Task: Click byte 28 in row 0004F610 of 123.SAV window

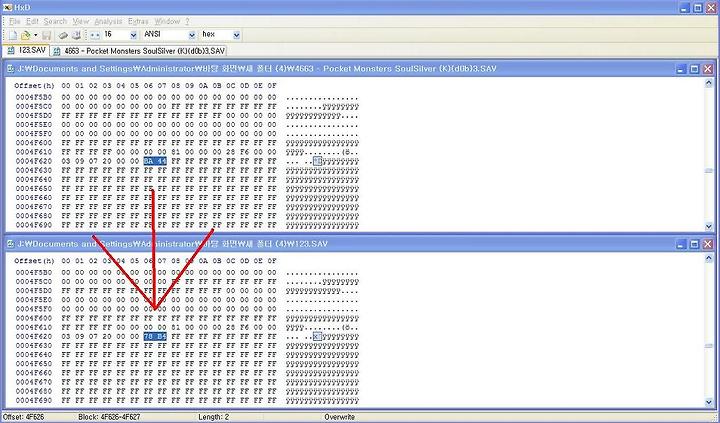Action: [x=231, y=327]
